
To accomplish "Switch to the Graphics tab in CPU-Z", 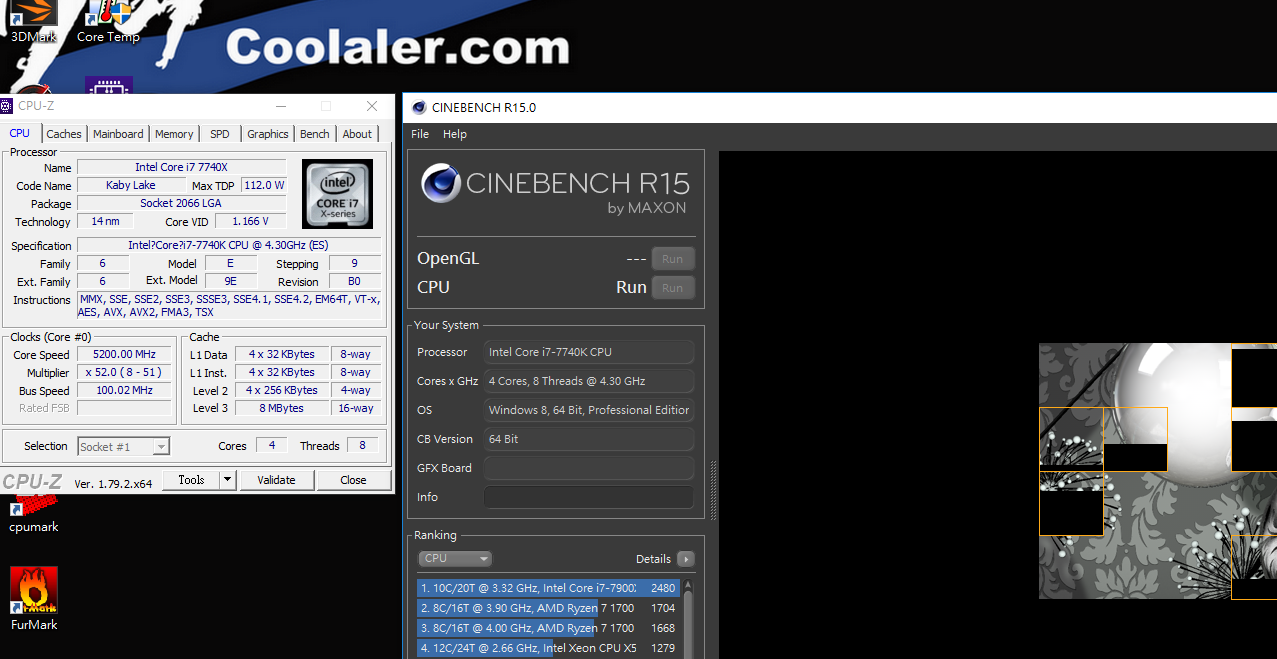I will pyautogui.click(x=268, y=134).
